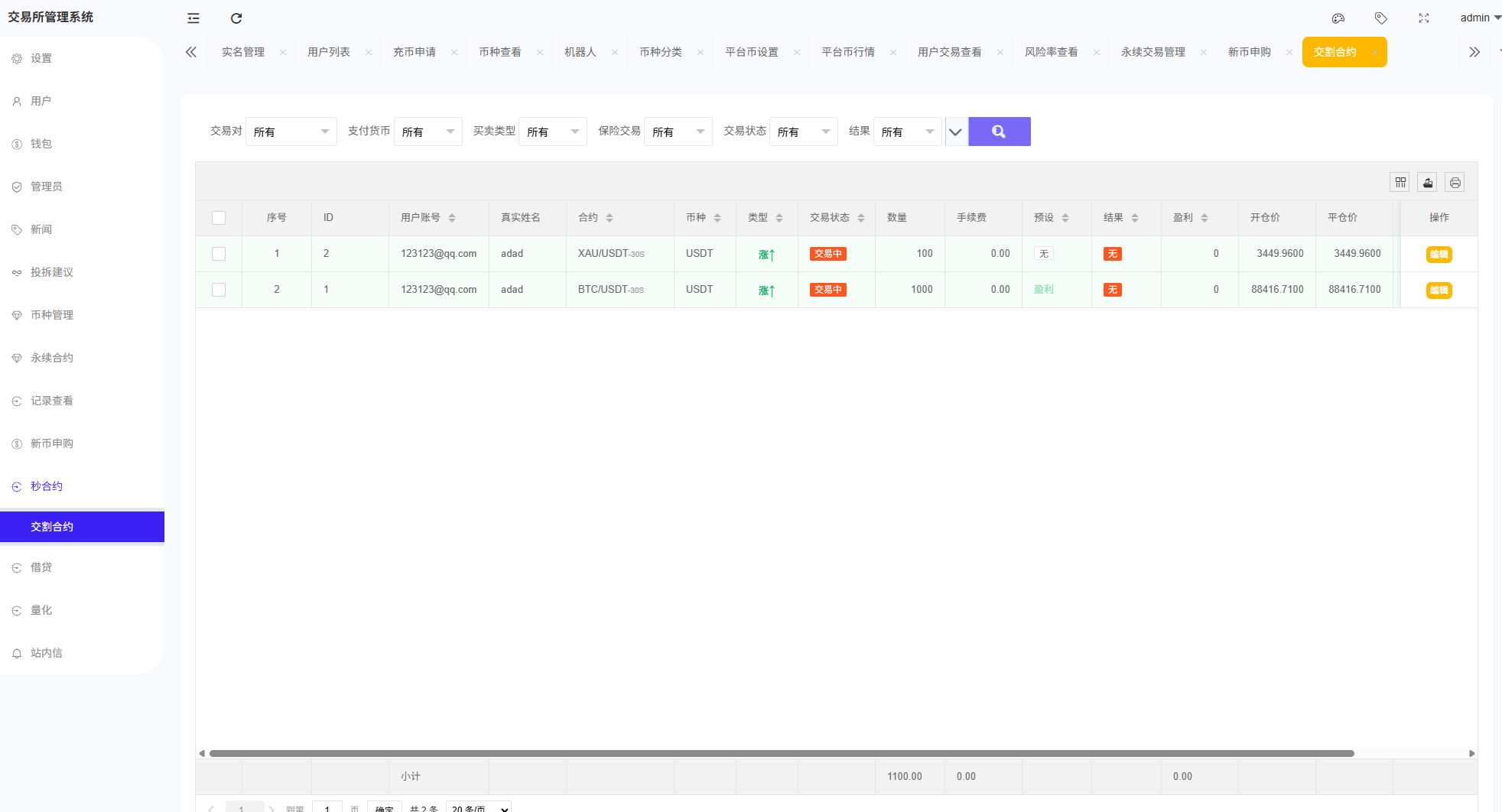Viewport: 1502px width, 812px height.
Task: Click the horizontal table scrollbar
Action: pyautogui.click(x=780, y=753)
